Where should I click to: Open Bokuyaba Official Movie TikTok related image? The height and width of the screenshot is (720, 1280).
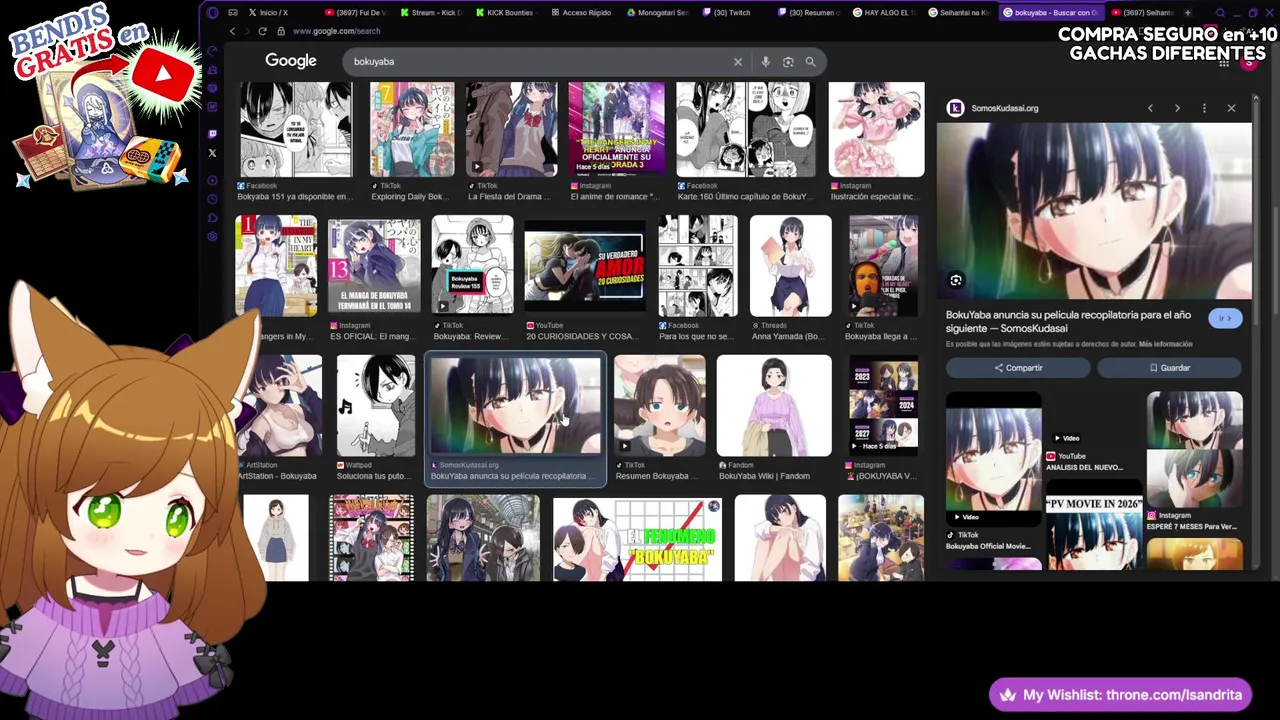pyautogui.click(x=993, y=458)
